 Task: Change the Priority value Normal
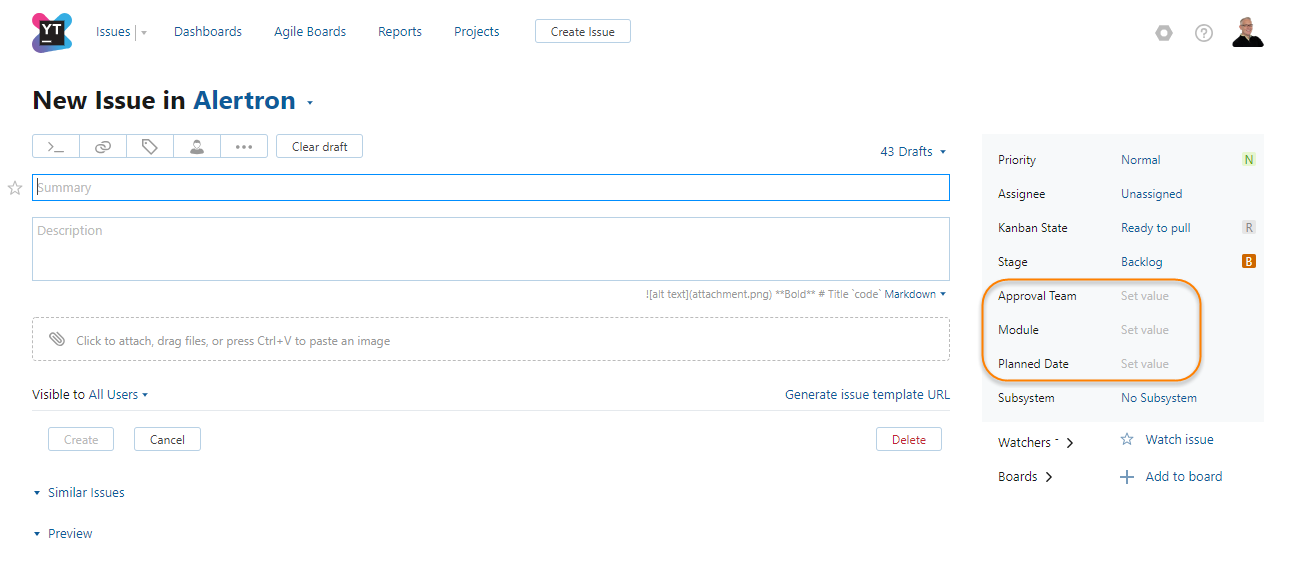pyautogui.click(x=1141, y=160)
